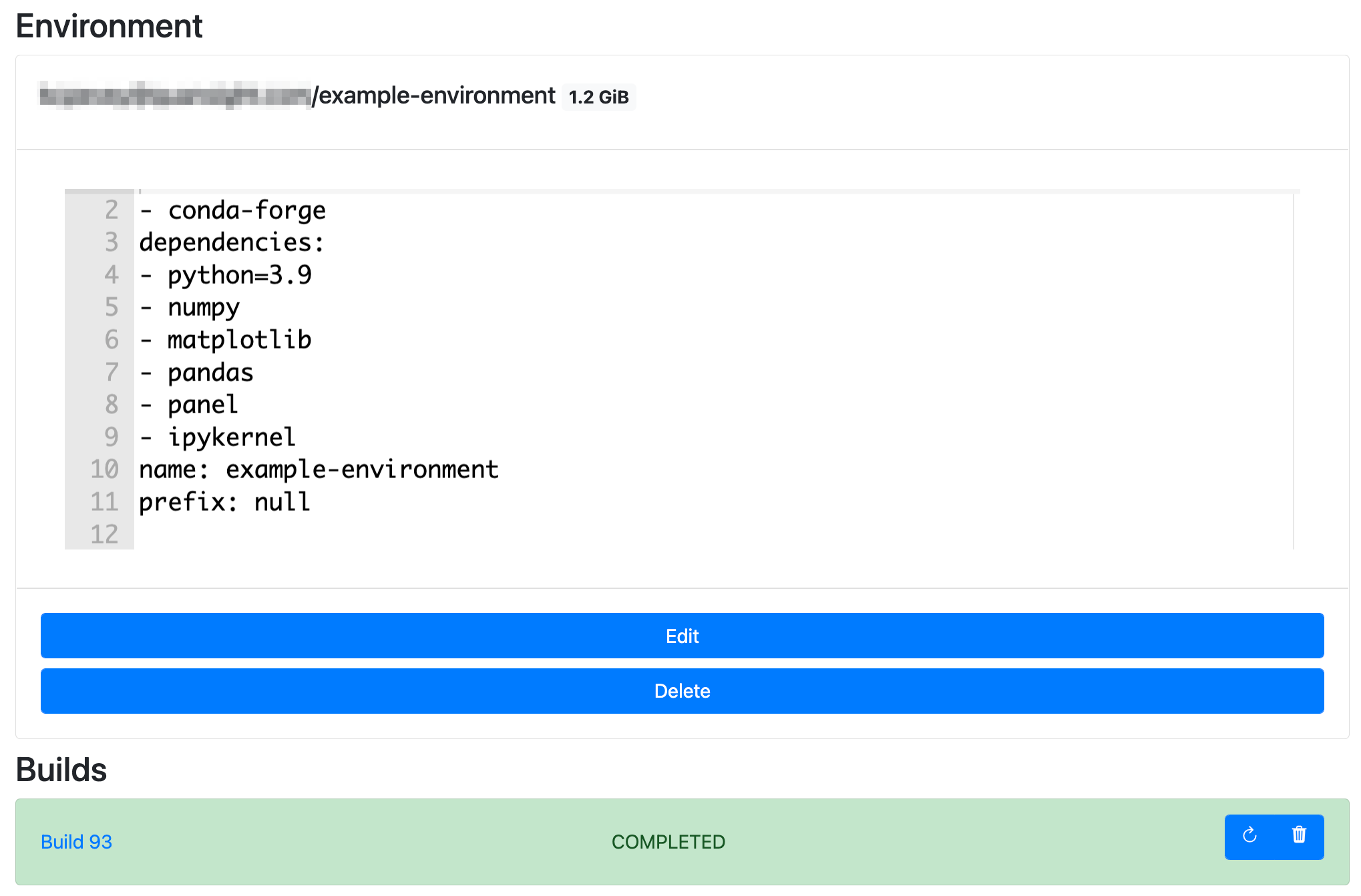Click the rebuild refresh icon for Build 93
This screenshot has width=1361, height=896.
(1249, 835)
